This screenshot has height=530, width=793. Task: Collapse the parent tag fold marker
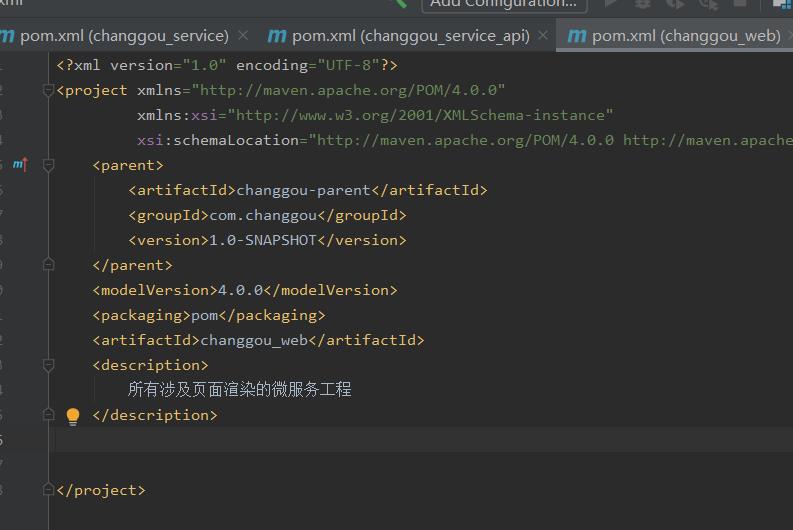tap(49, 165)
